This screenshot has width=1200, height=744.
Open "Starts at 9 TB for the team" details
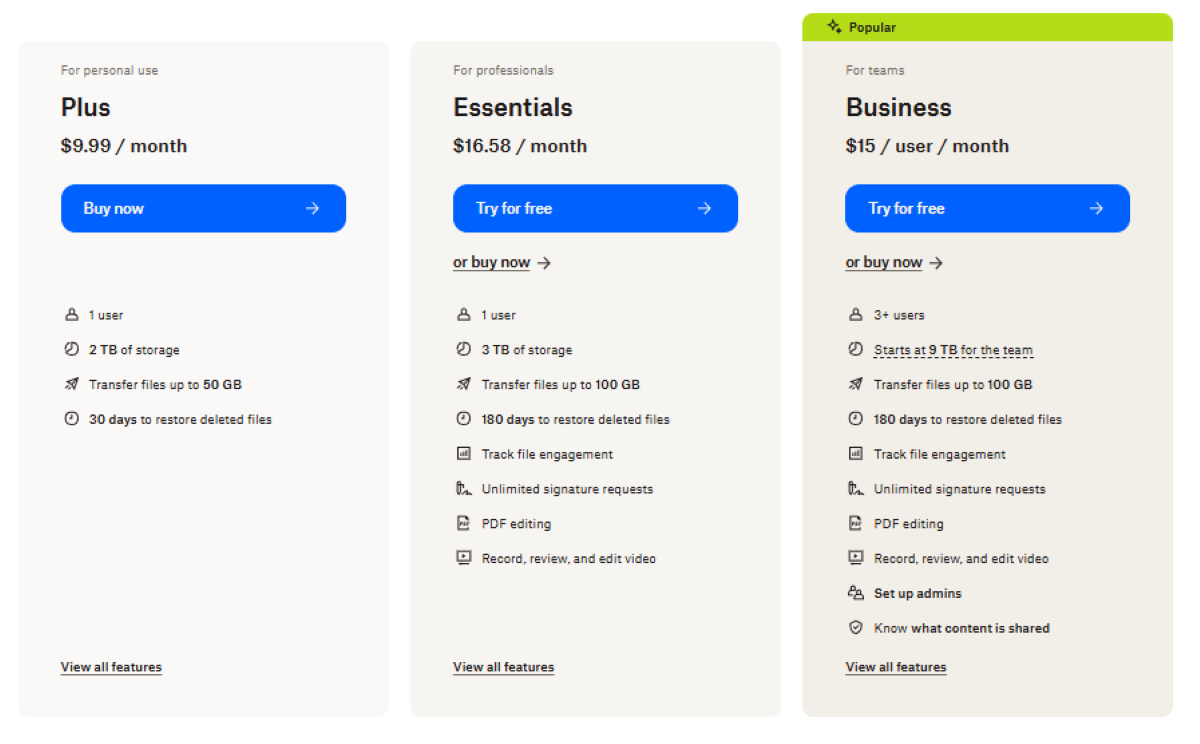953,349
